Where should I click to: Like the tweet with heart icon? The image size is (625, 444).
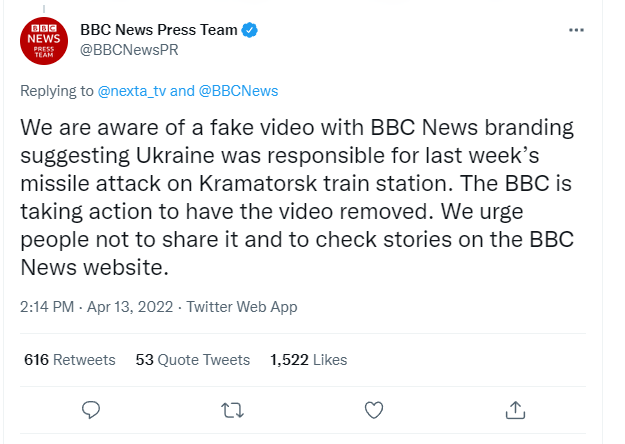point(373,409)
